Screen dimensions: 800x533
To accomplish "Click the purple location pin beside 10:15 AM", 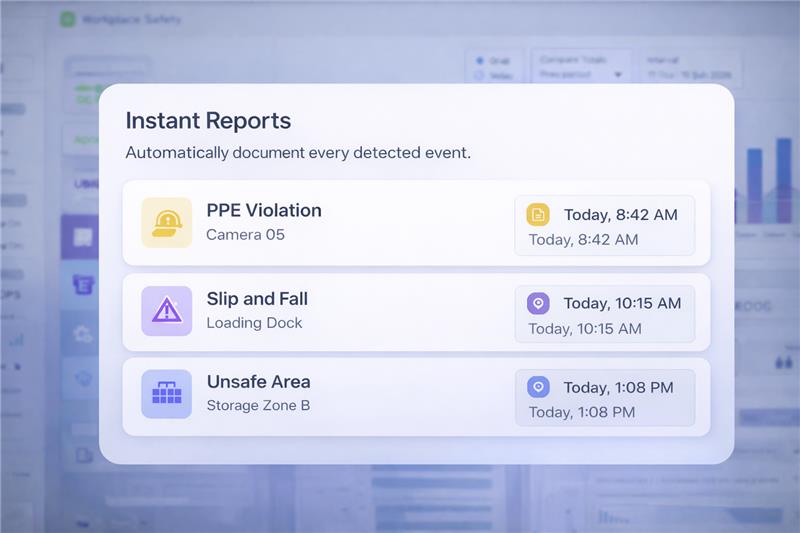I will click(538, 303).
